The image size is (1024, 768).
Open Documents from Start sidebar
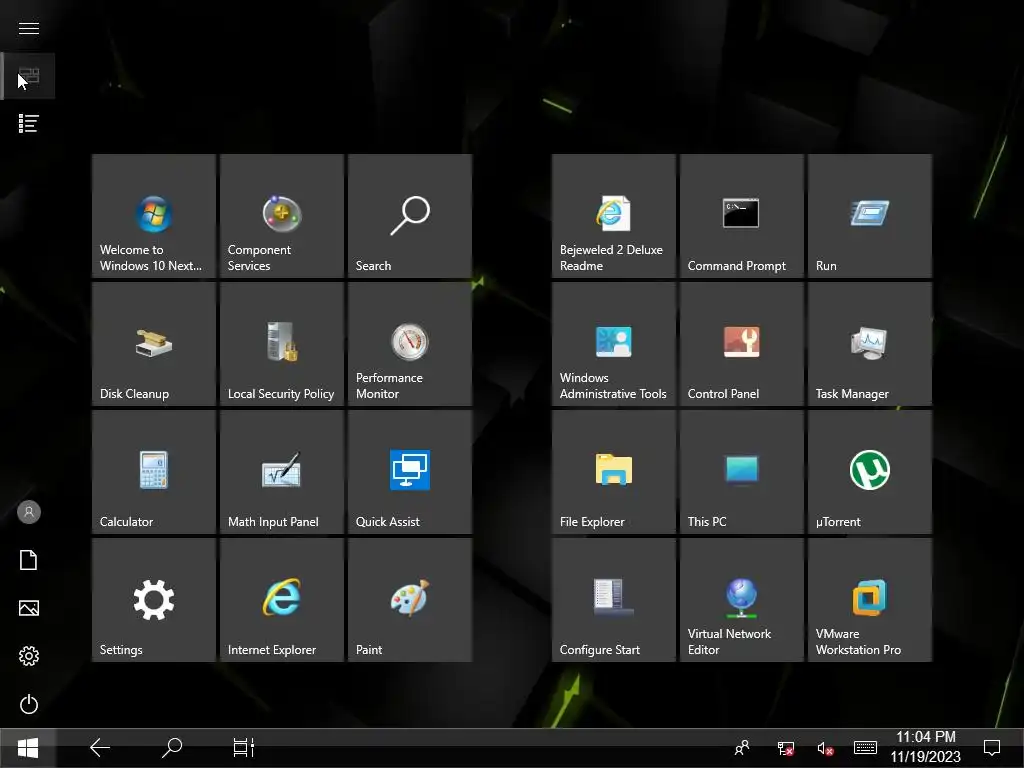(x=29, y=560)
